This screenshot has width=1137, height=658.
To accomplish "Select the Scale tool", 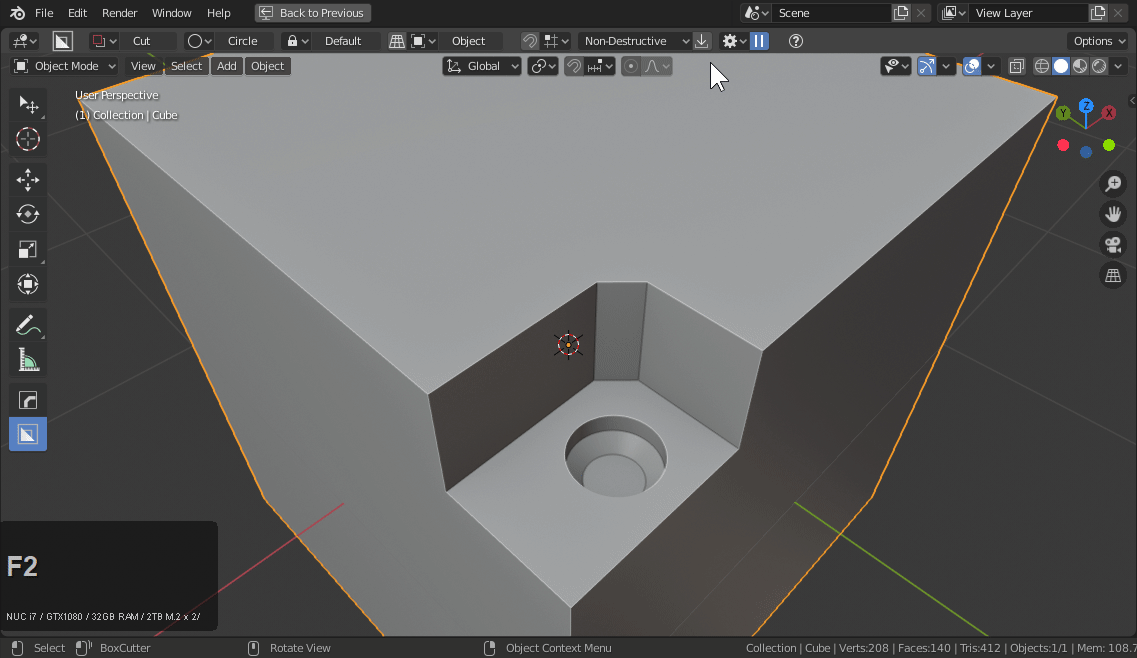I will pyautogui.click(x=28, y=250).
